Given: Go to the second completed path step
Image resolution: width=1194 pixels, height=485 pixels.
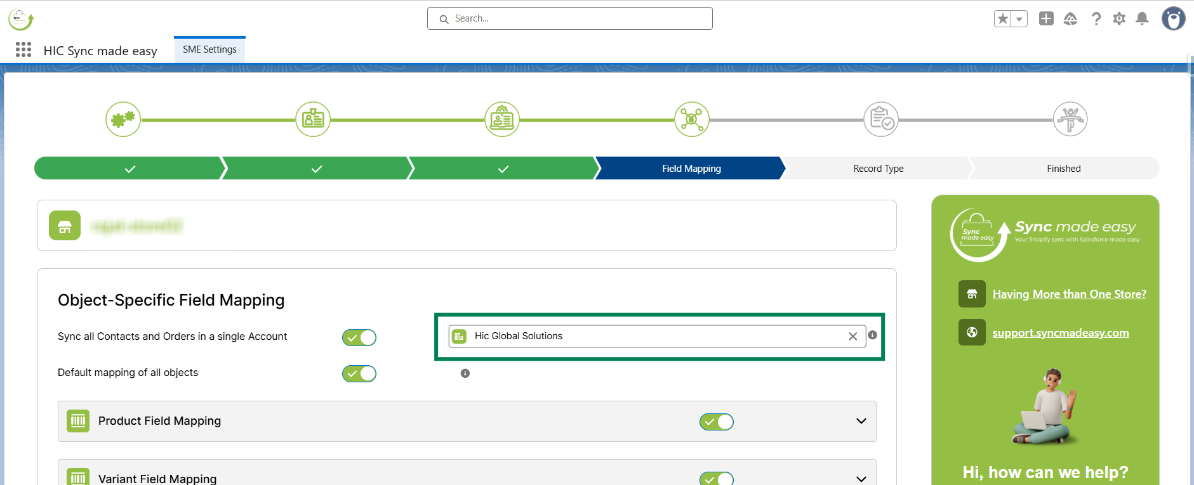Looking at the screenshot, I should [316, 168].
